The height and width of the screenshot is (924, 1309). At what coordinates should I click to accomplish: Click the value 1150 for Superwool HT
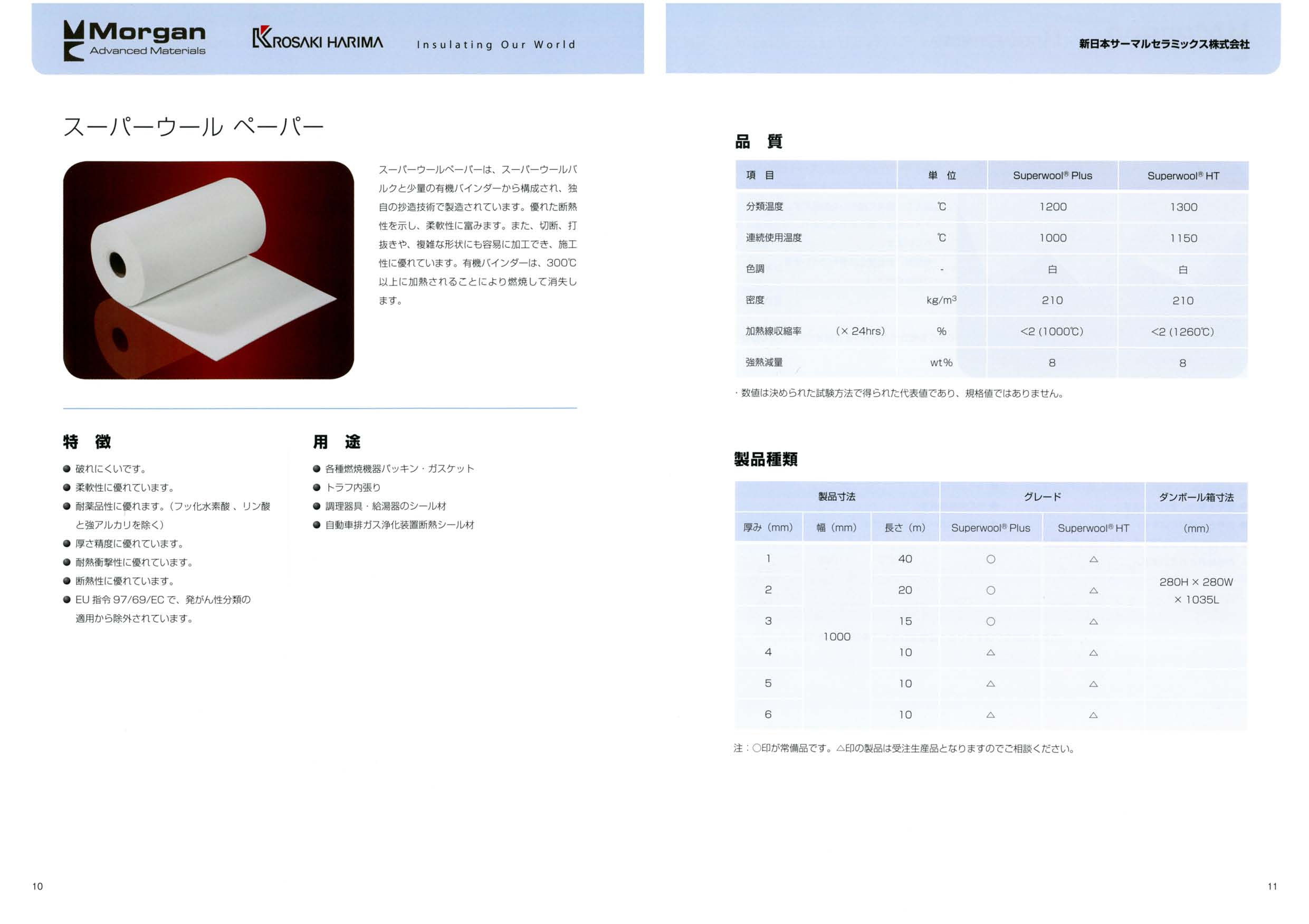click(x=1183, y=239)
